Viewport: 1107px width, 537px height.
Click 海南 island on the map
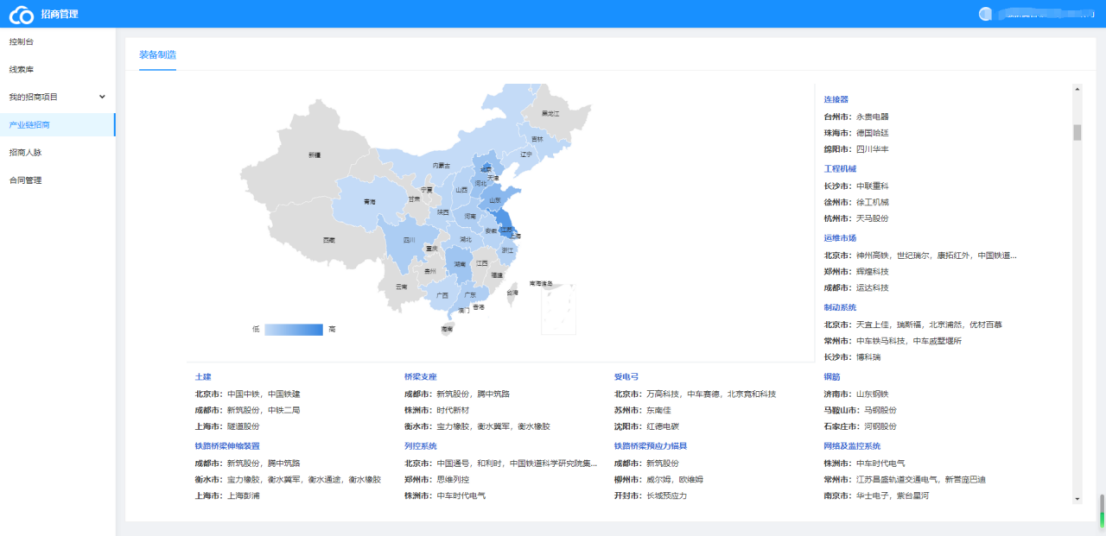click(446, 329)
